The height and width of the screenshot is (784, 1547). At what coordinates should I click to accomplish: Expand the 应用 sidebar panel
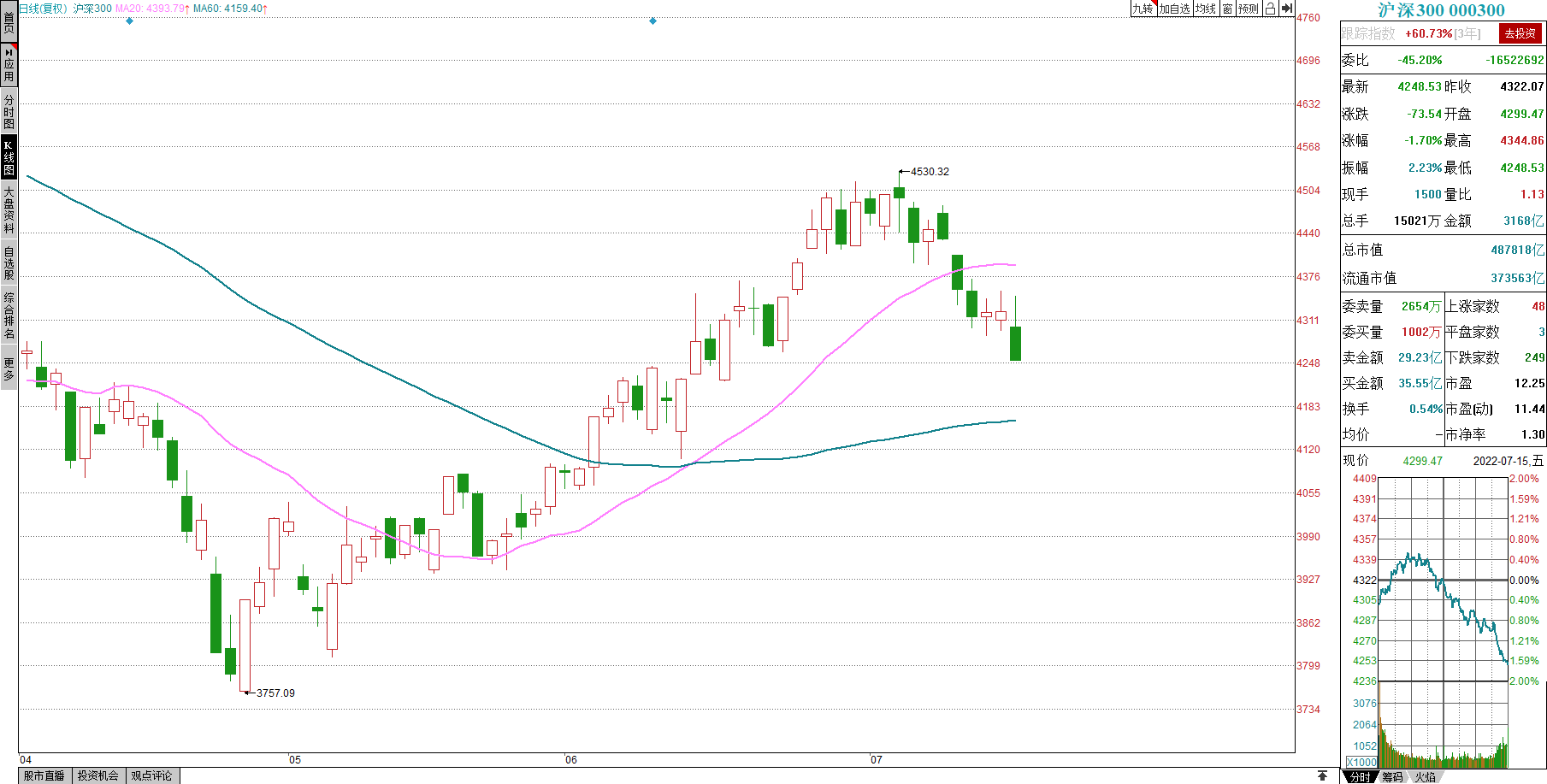pos(9,65)
